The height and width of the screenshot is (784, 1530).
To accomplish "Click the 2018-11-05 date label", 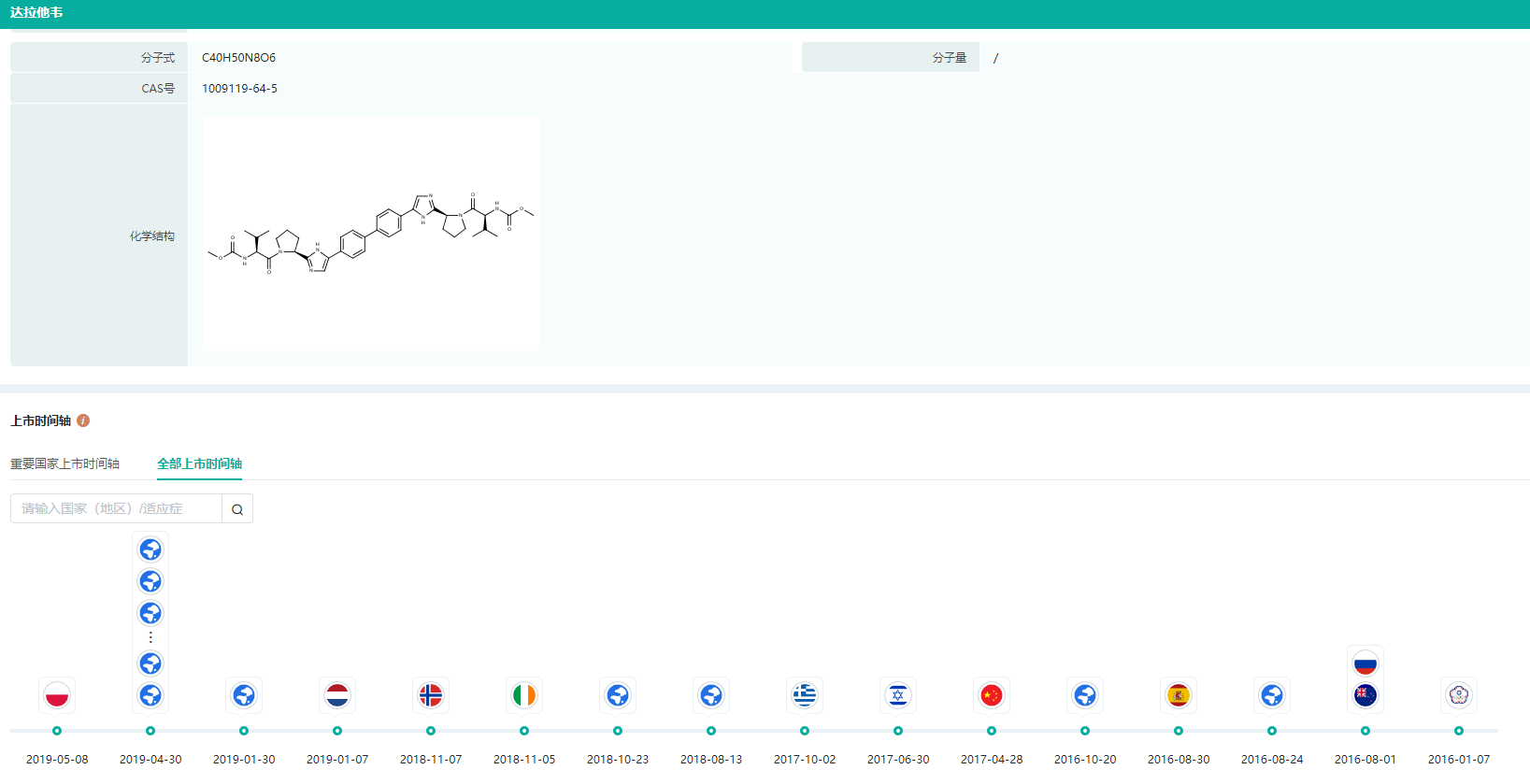I will 524,760.
